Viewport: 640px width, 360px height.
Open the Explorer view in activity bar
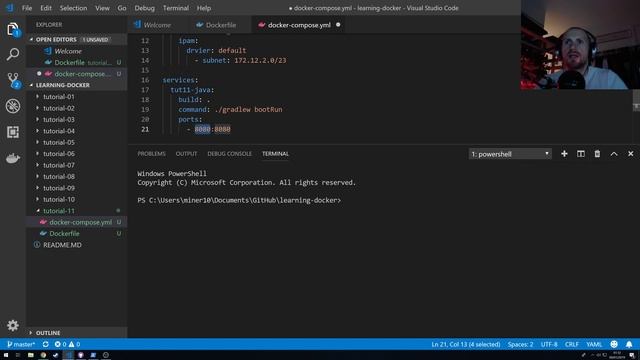pyautogui.click(x=13, y=29)
